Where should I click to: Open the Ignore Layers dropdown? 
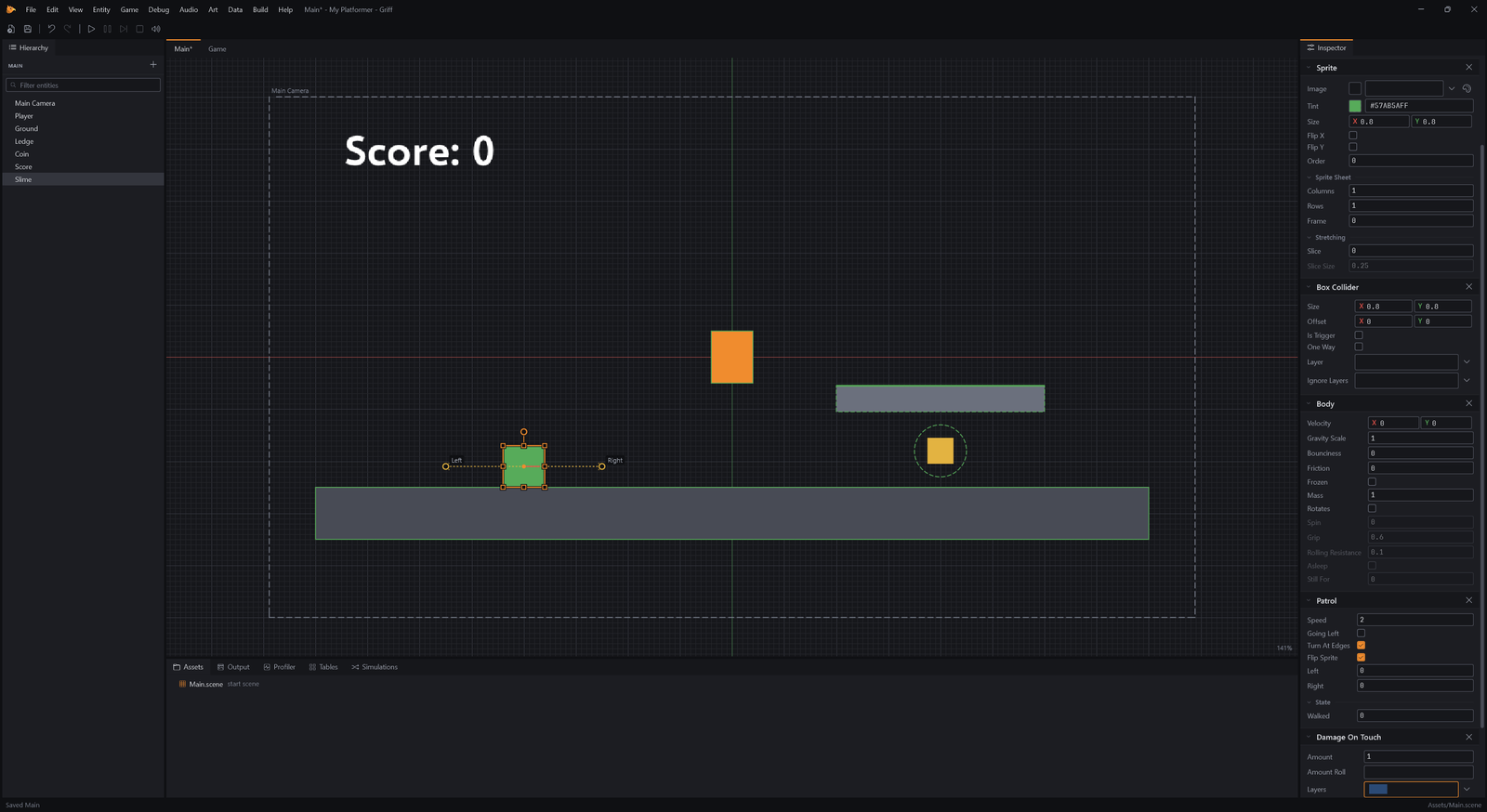1467,380
